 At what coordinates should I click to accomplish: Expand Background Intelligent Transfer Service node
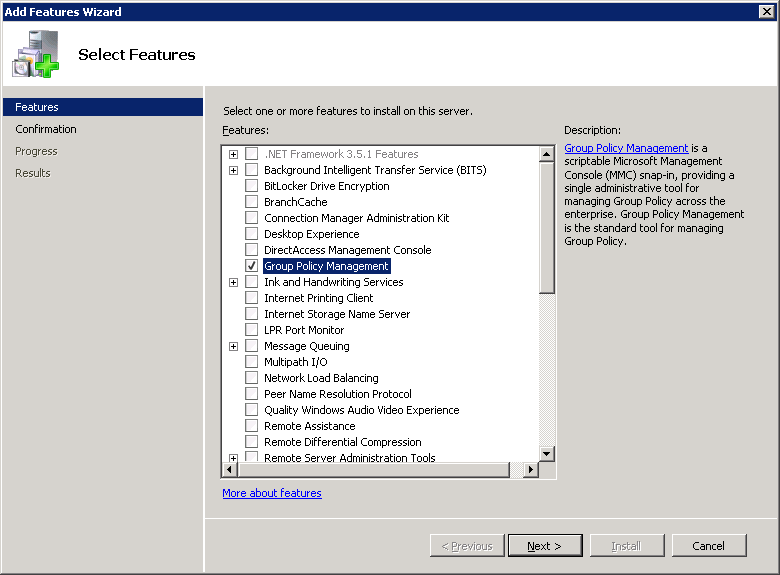pyautogui.click(x=233, y=170)
